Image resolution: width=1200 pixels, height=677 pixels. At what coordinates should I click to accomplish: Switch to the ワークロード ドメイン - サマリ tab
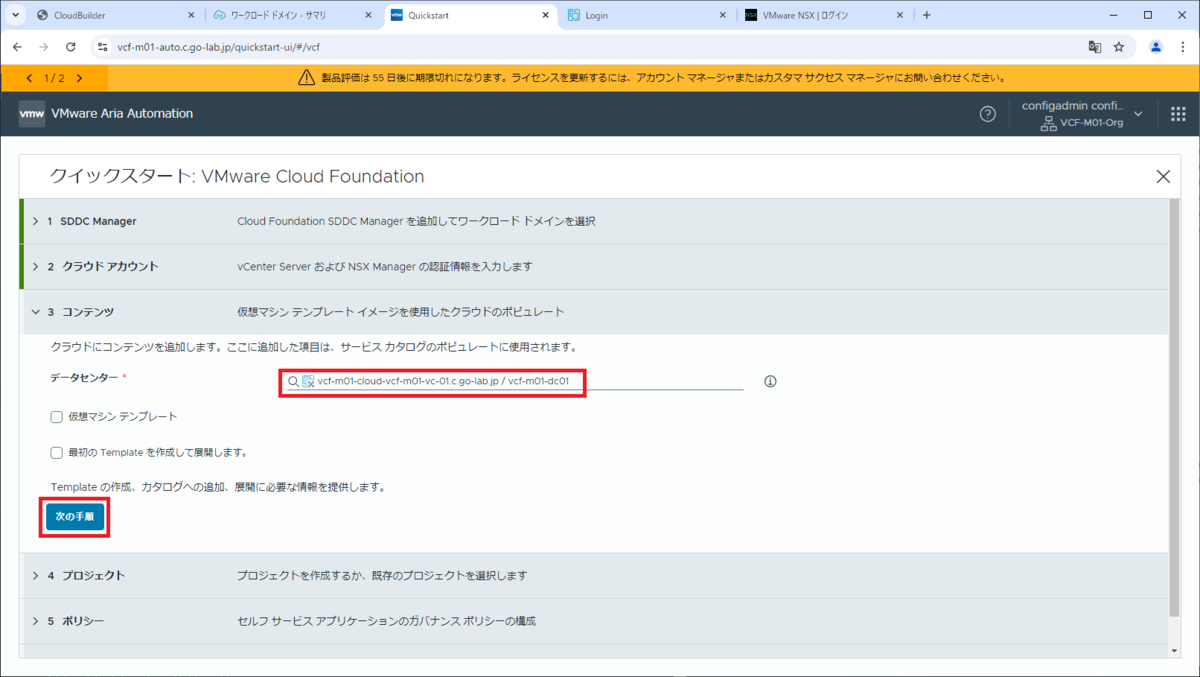[292, 15]
